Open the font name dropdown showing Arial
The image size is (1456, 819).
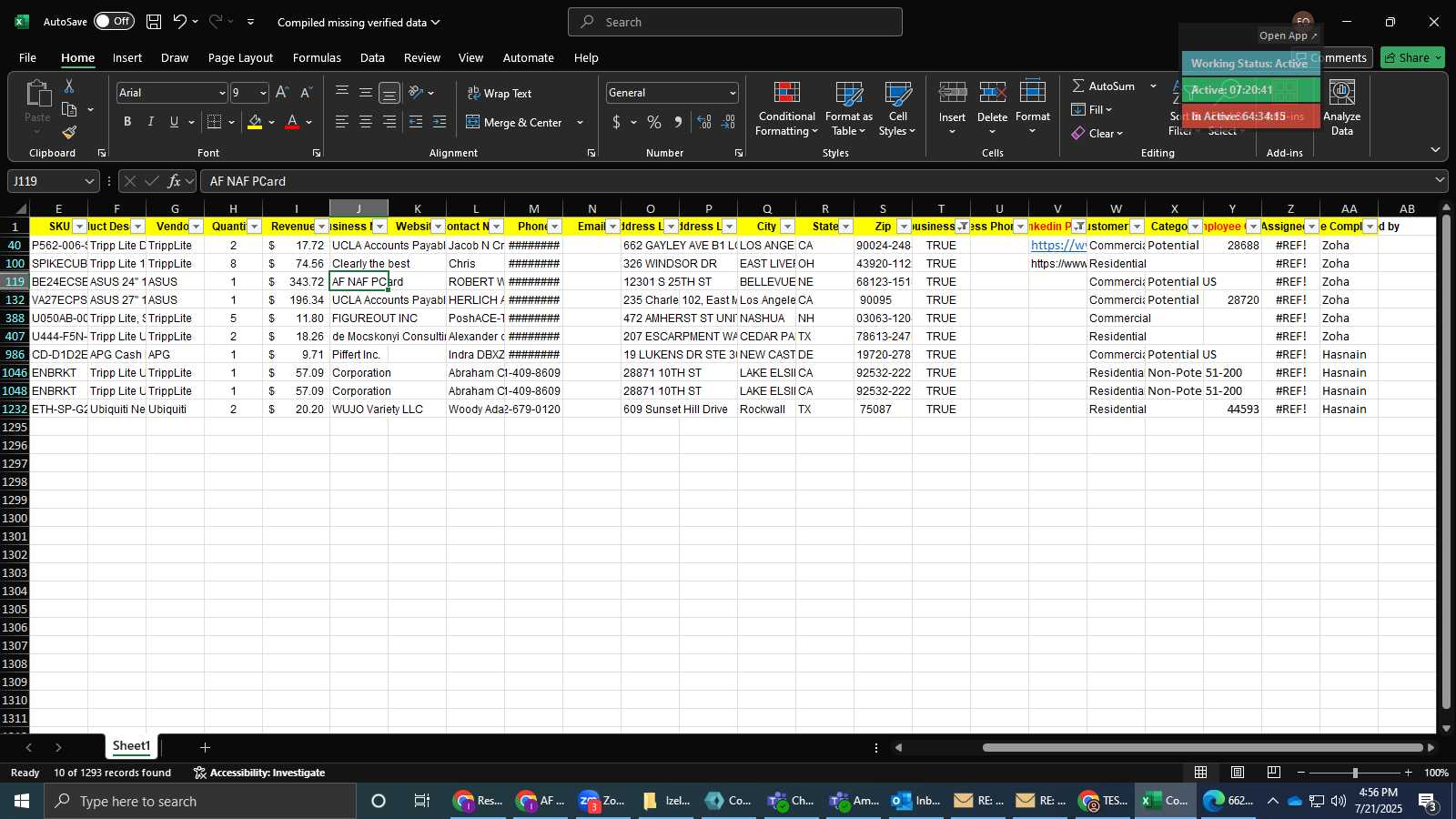221,93
